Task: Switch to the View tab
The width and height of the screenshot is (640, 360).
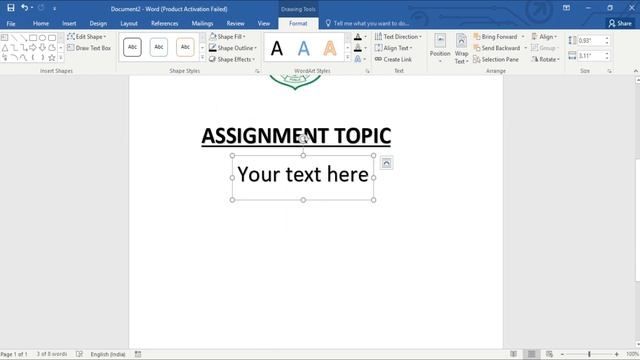Action: click(264, 24)
